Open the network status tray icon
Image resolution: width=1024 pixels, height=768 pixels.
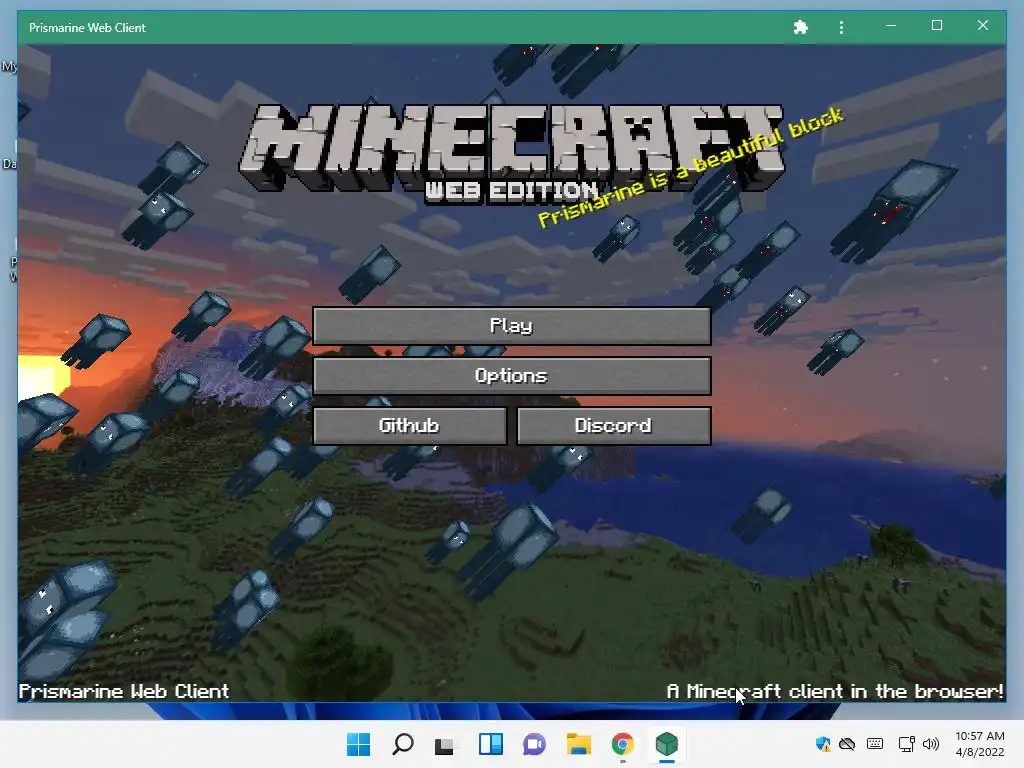[x=906, y=744]
